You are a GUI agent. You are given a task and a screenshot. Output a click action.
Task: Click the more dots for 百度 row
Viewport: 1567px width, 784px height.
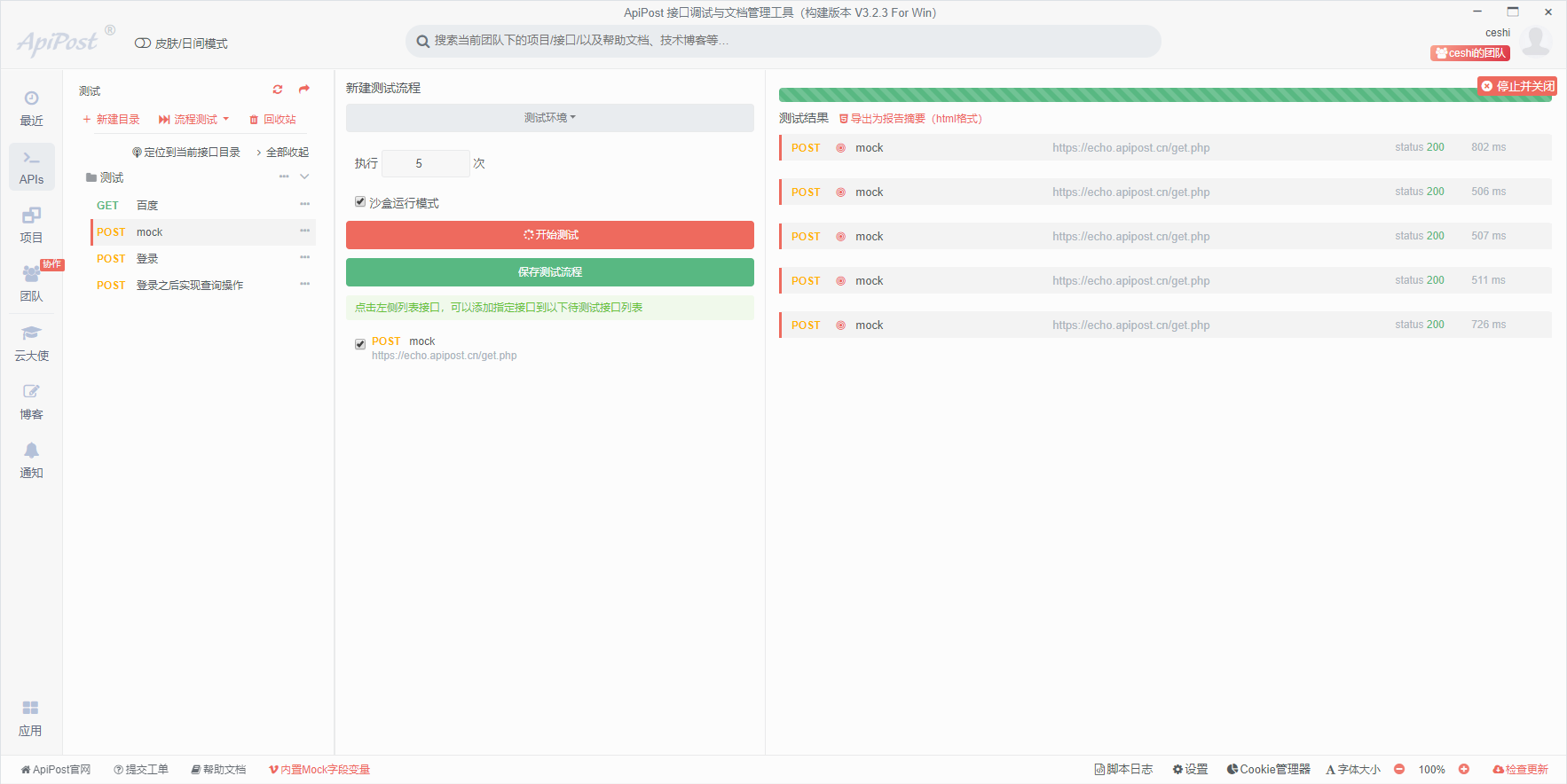point(304,204)
